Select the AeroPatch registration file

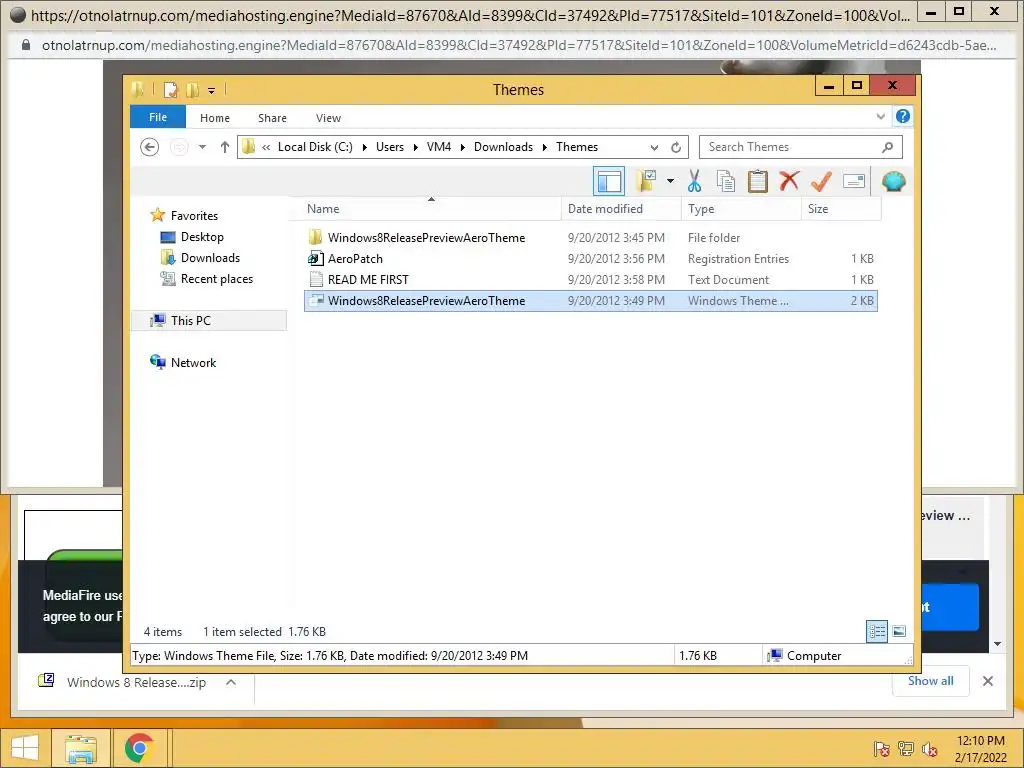point(590,259)
